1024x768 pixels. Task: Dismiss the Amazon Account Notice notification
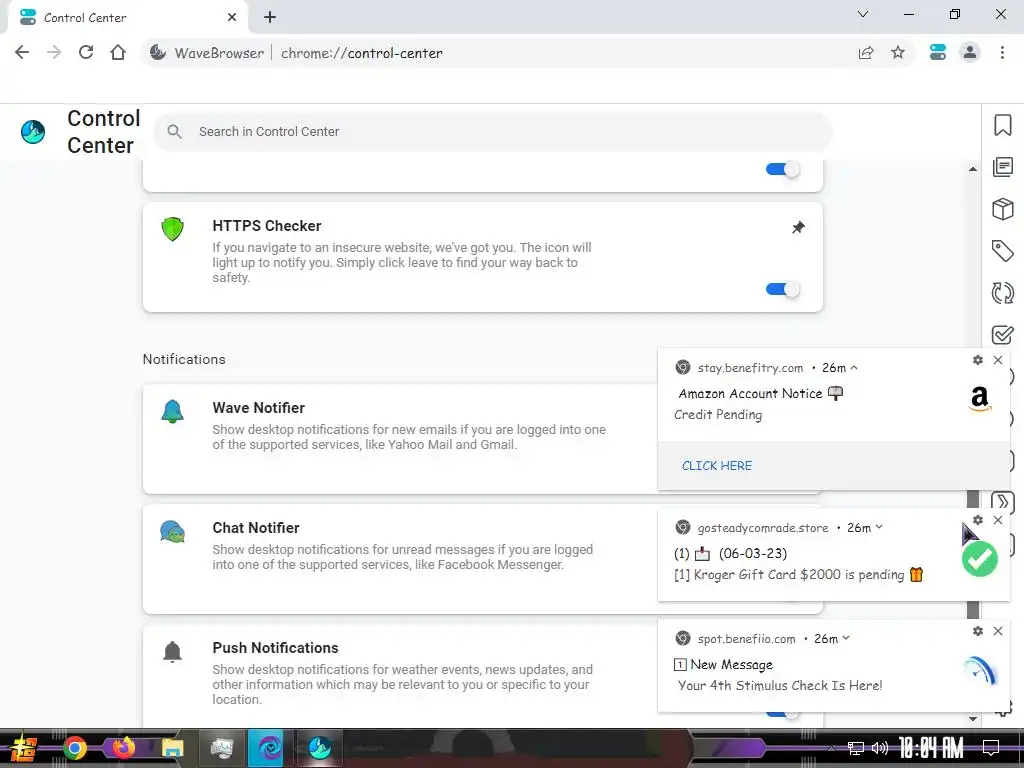[998, 360]
